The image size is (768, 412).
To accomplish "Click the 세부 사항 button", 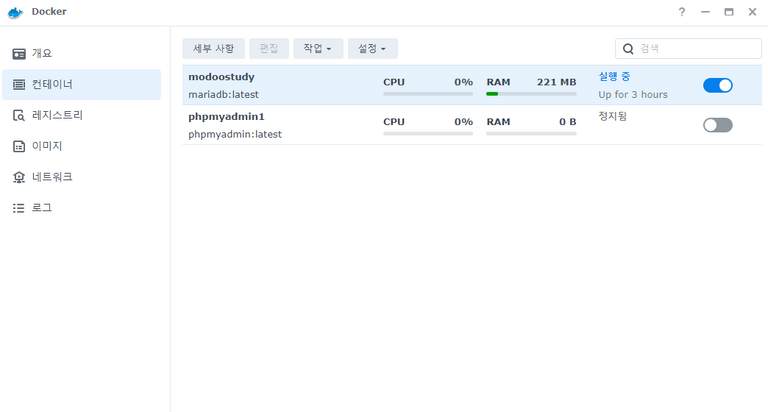I will [213, 48].
